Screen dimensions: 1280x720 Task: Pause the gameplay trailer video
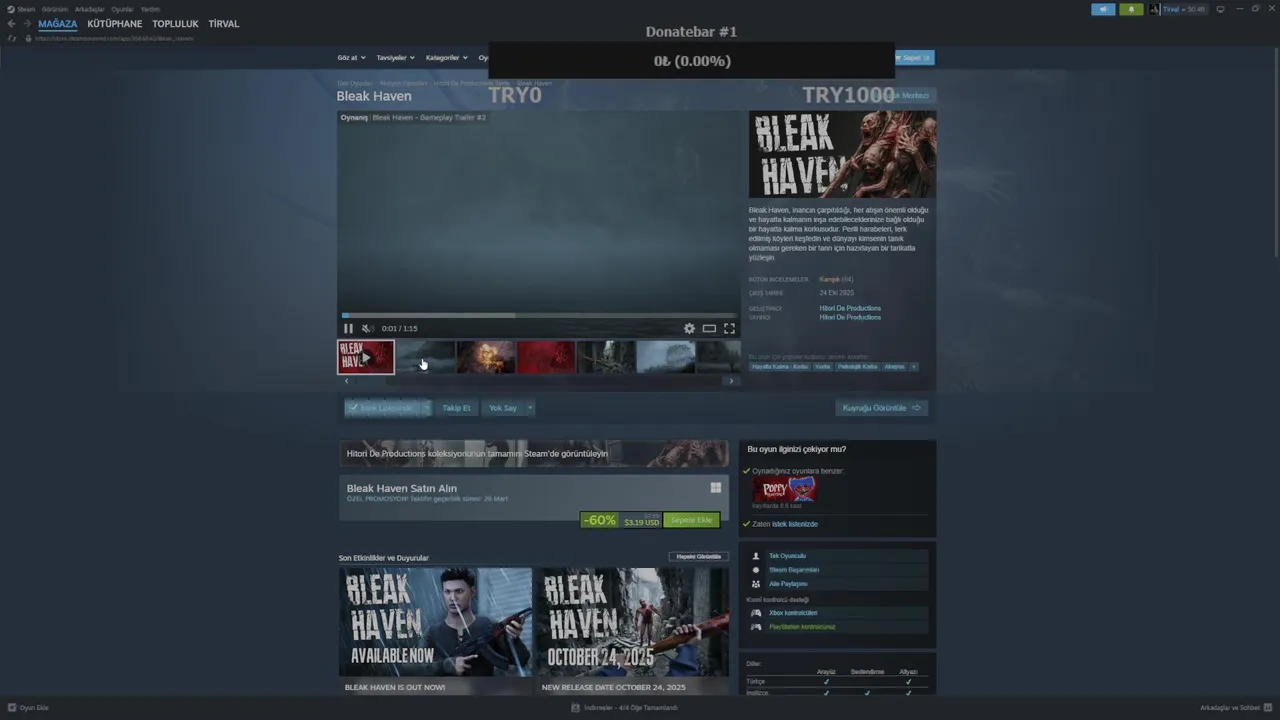tap(348, 328)
